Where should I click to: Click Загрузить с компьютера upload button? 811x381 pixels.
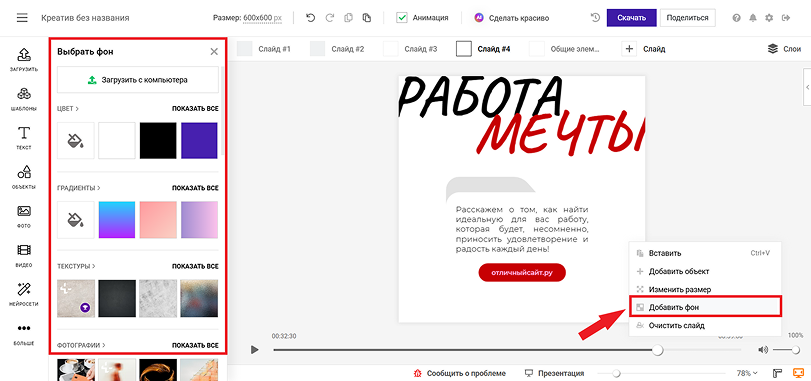coord(138,80)
